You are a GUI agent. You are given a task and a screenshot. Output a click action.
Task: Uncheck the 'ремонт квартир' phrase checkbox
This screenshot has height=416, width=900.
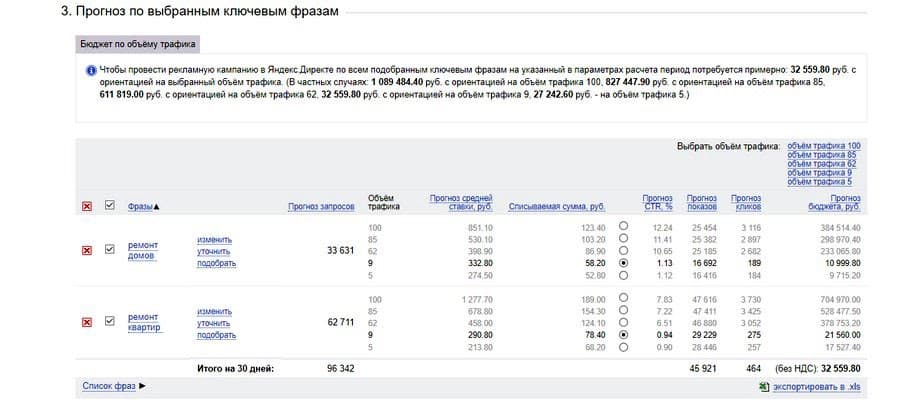(x=110, y=322)
